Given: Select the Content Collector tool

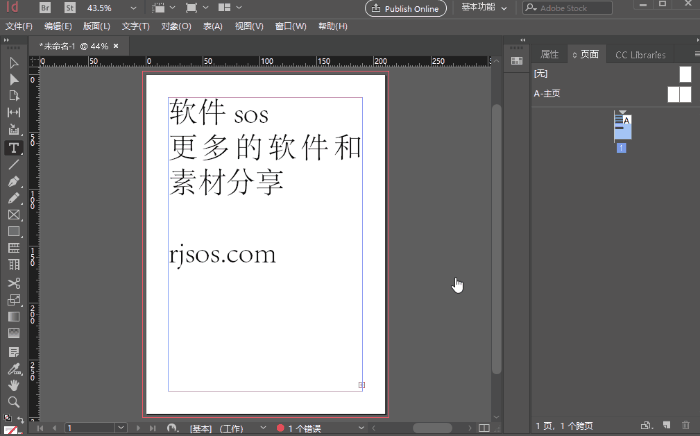Looking at the screenshot, I should tap(14, 129).
